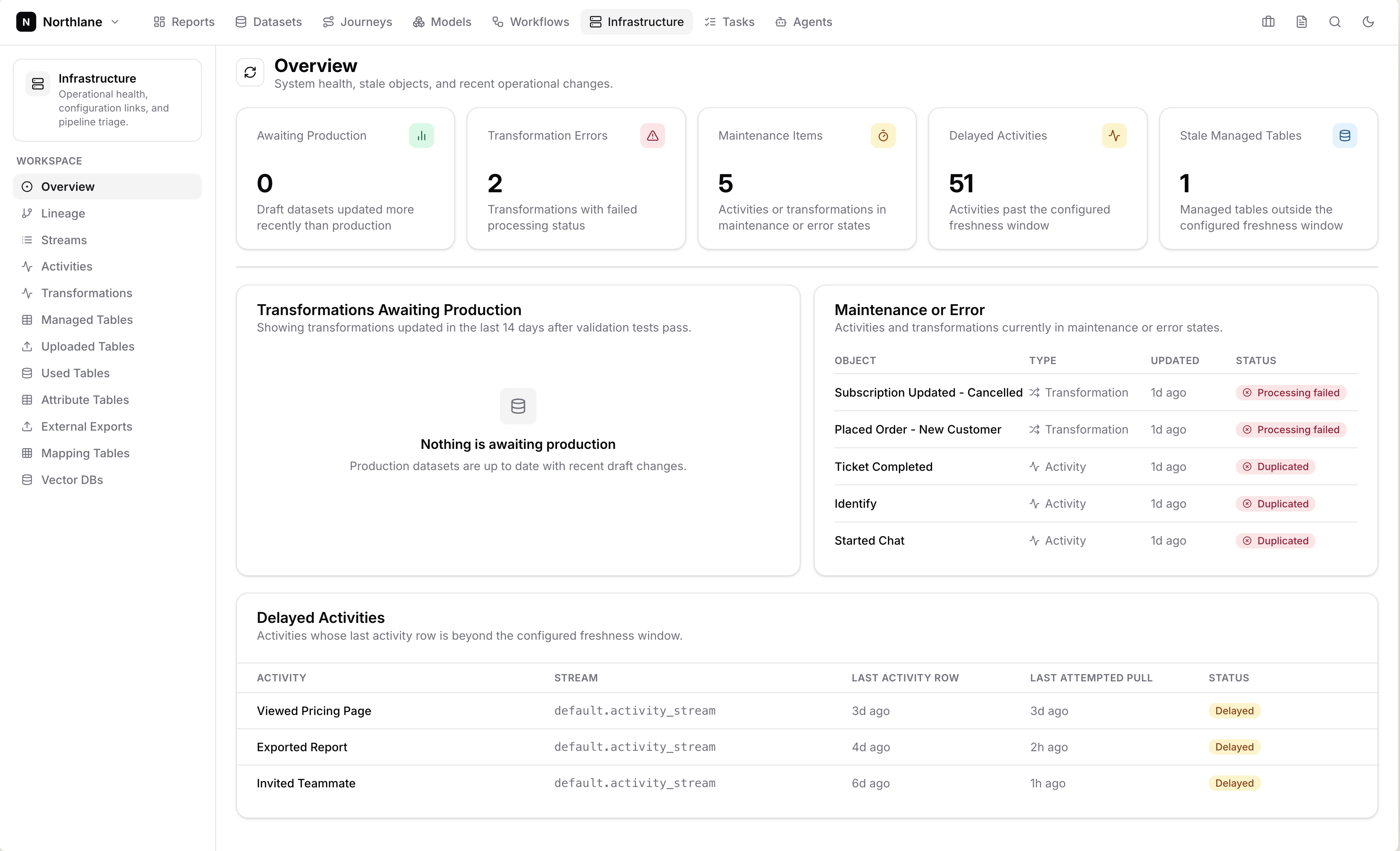Click Delayed badge for Exported Report
Image resolution: width=1400 pixels, height=851 pixels.
(x=1234, y=747)
